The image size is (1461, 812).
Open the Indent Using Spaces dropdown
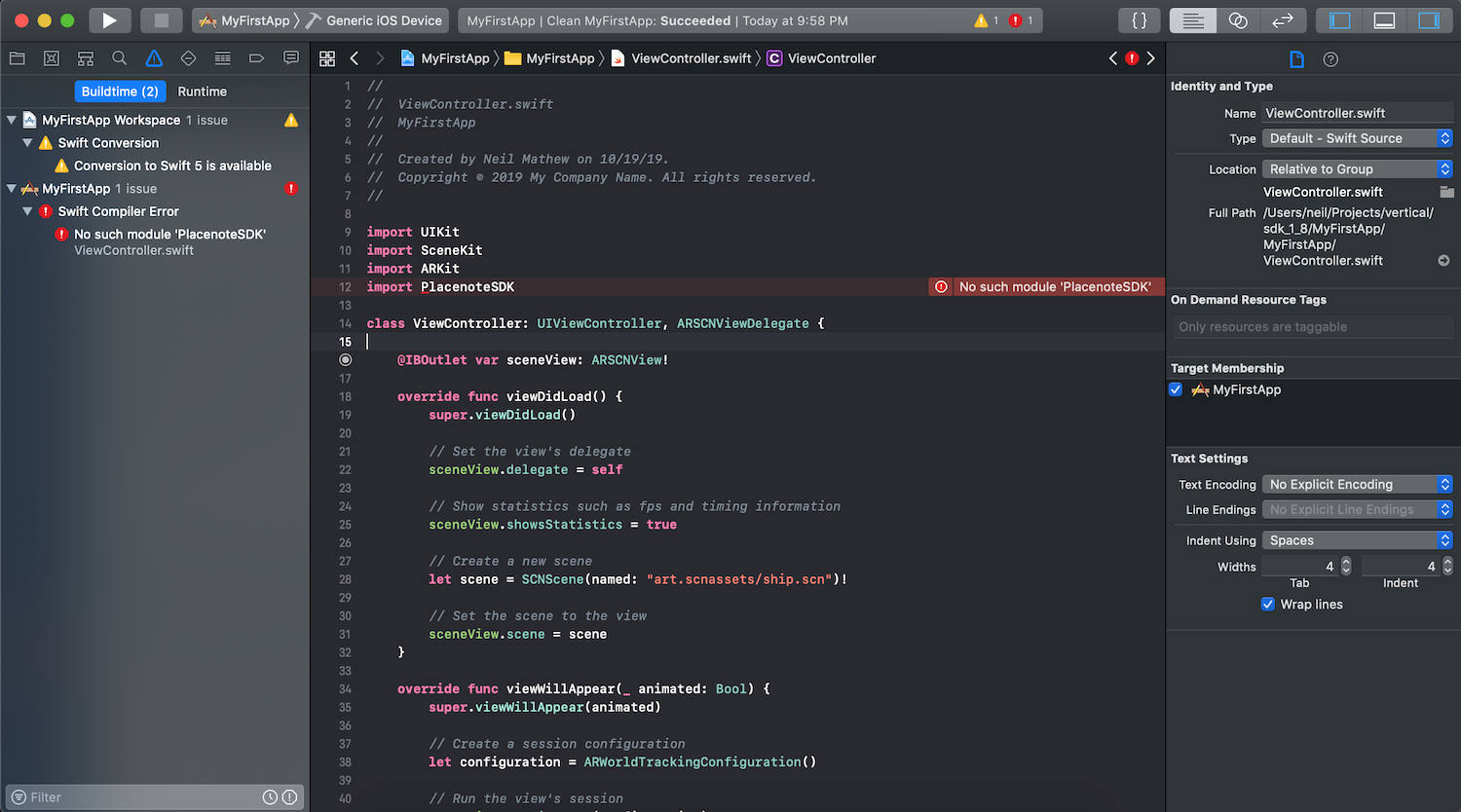[1357, 540]
